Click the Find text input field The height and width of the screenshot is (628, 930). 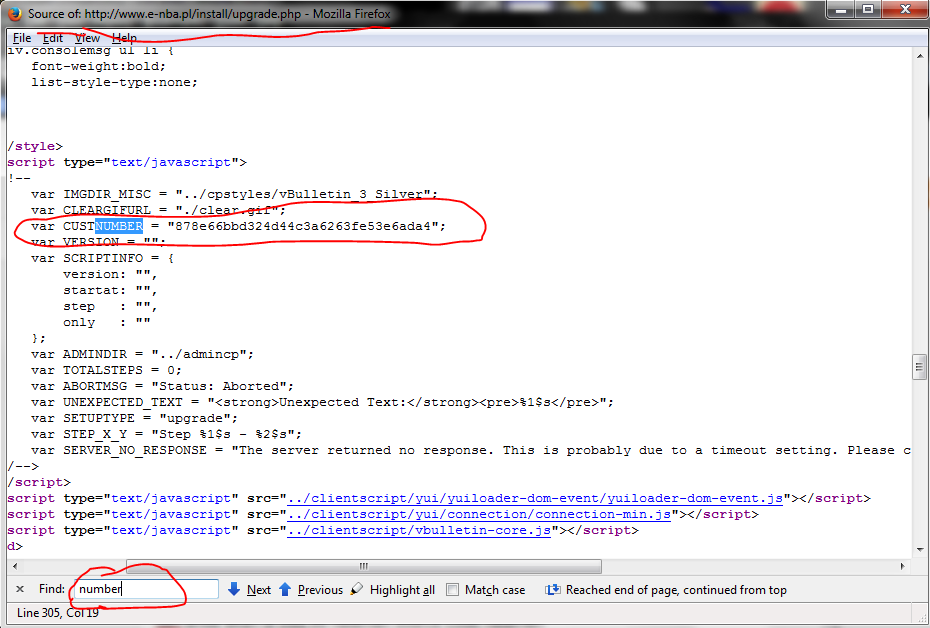pyautogui.click(x=146, y=589)
